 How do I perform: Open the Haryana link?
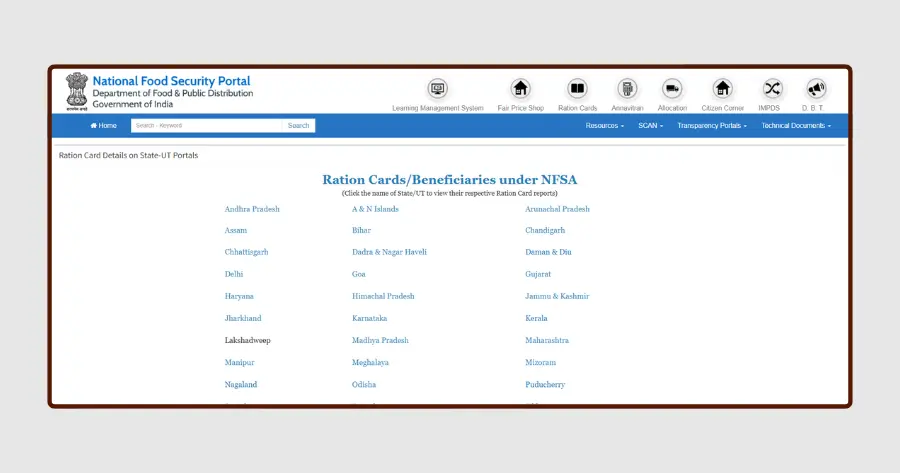[239, 296]
